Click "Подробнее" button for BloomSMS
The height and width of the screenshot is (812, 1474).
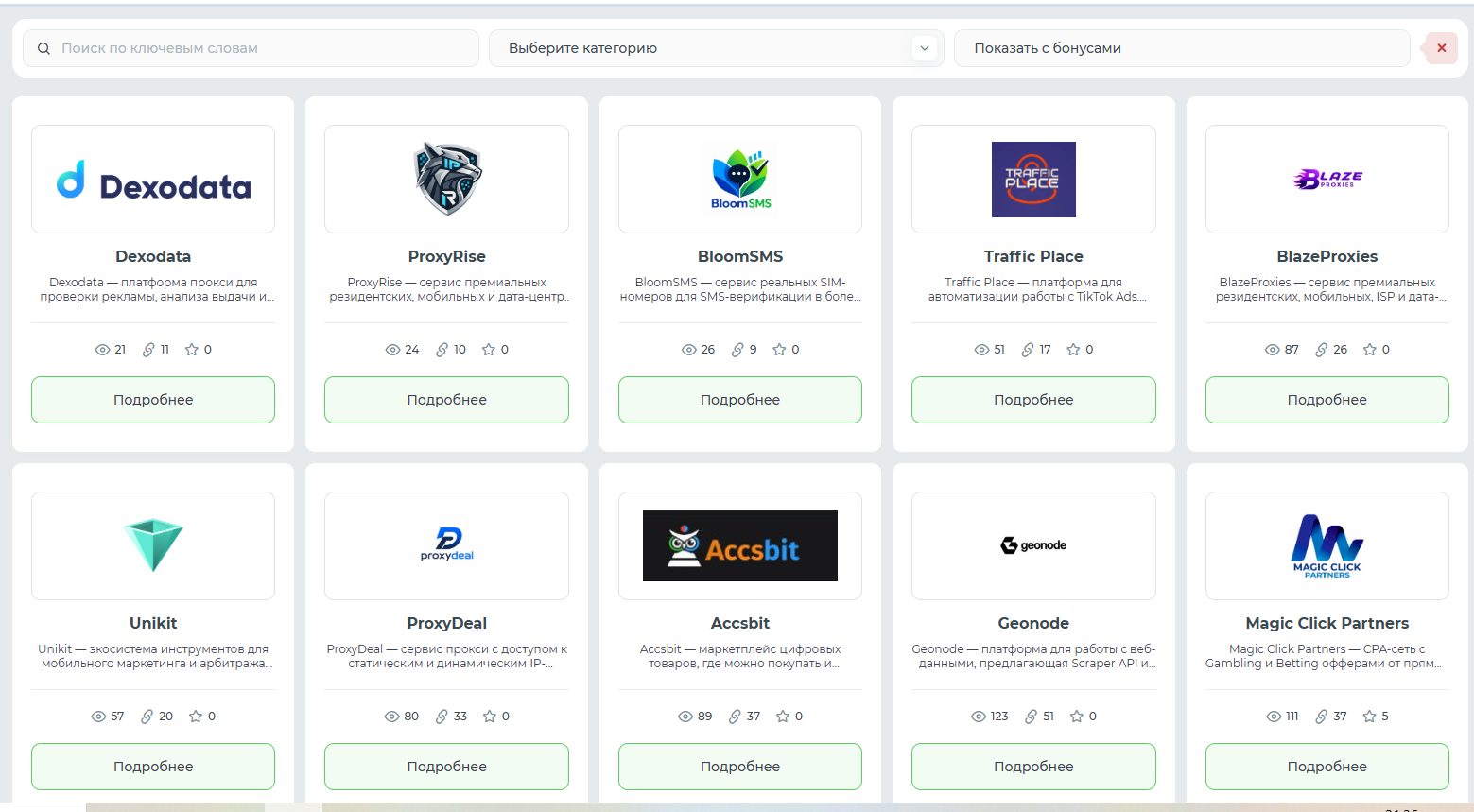pyautogui.click(x=740, y=400)
